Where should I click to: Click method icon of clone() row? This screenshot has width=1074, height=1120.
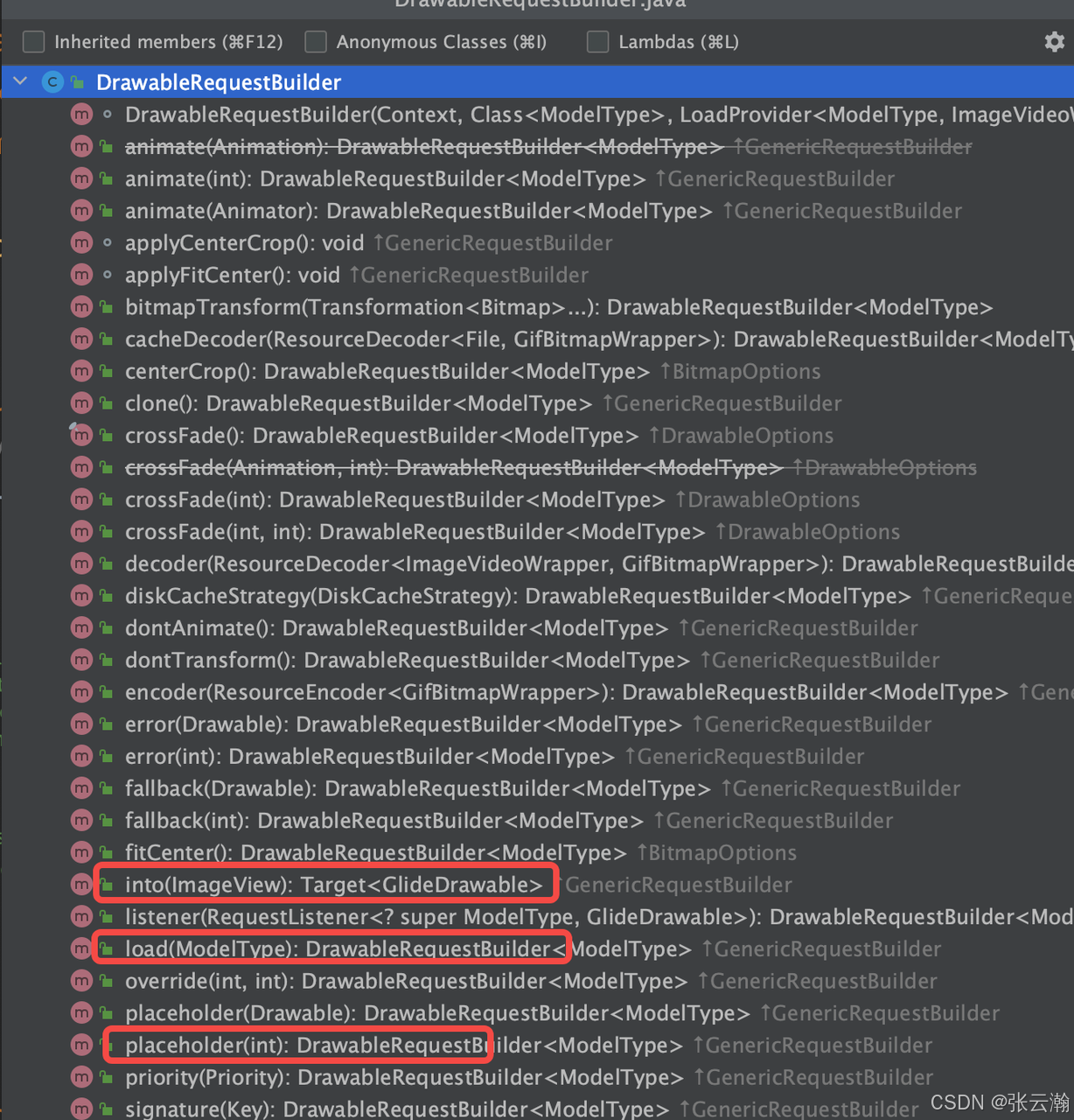click(x=81, y=403)
